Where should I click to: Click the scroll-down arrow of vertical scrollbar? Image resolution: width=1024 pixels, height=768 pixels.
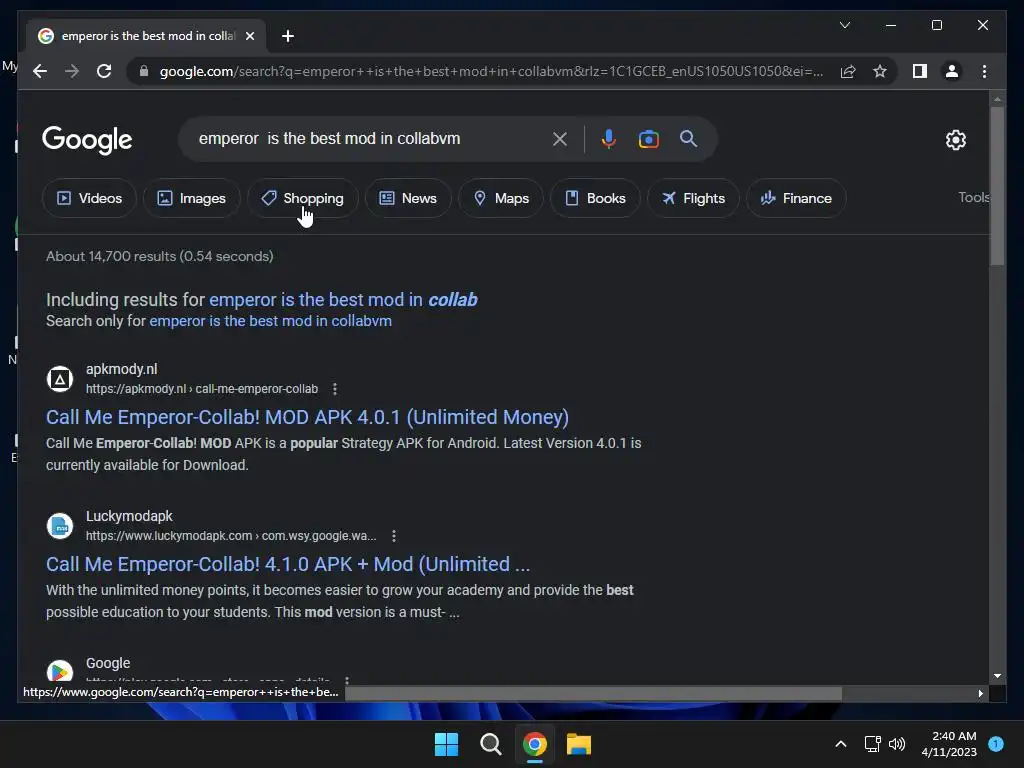pyautogui.click(x=997, y=676)
